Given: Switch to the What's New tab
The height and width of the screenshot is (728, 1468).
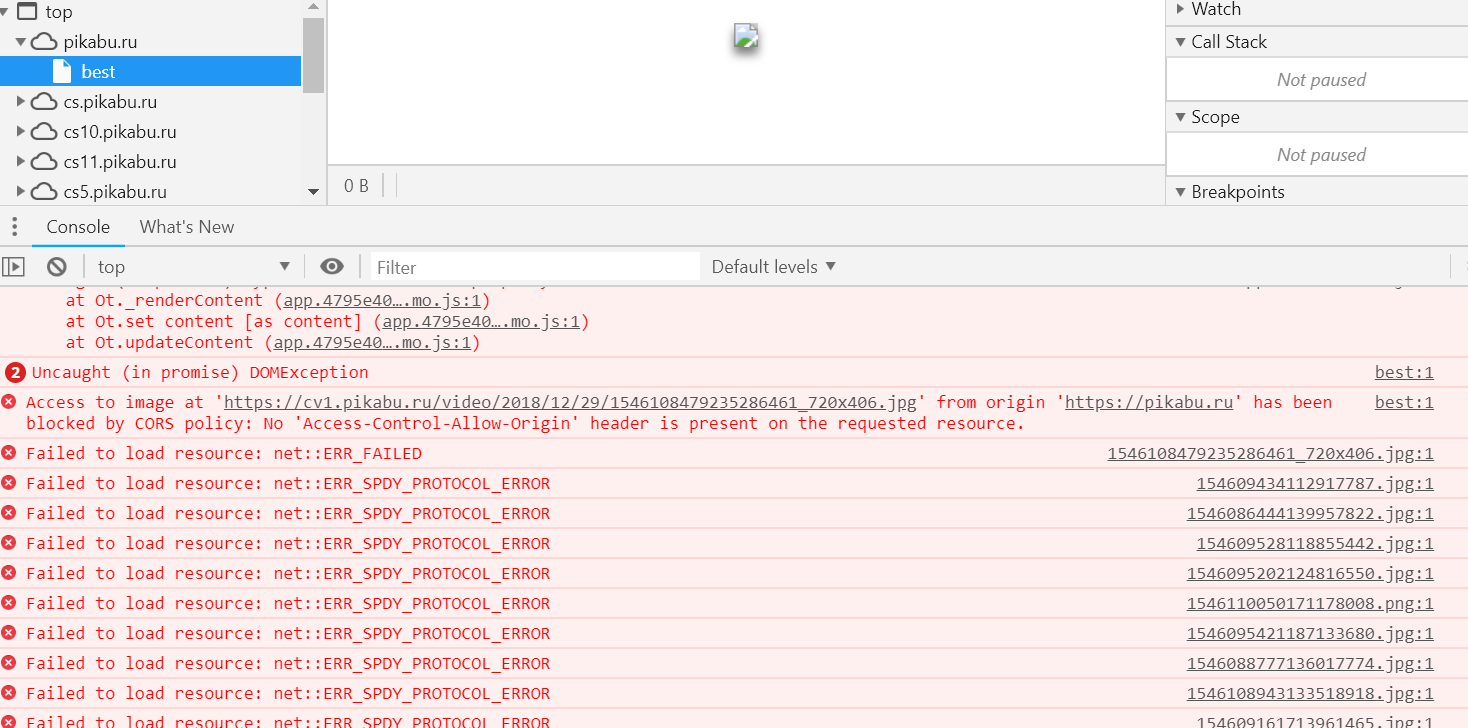Looking at the screenshot, I should point(187,227).
